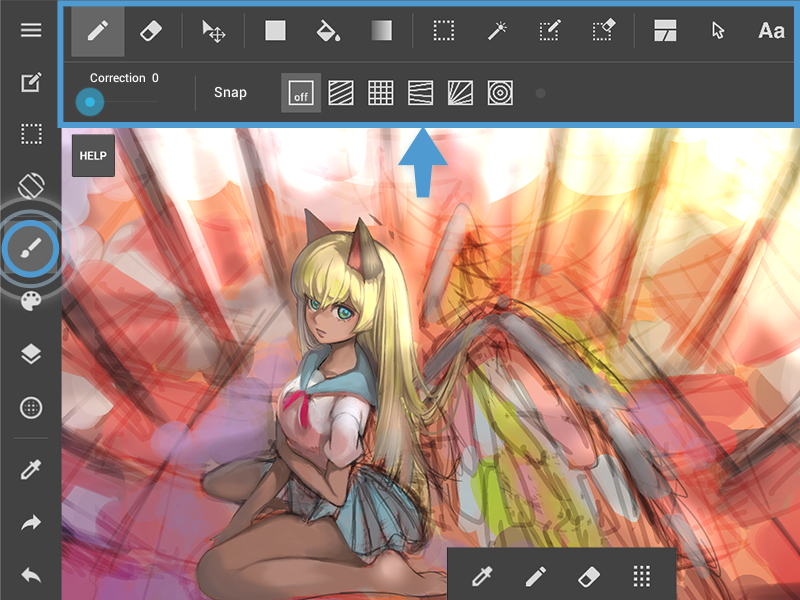
Task: Activate the Magic Wand tool
Action: point(497,31)
